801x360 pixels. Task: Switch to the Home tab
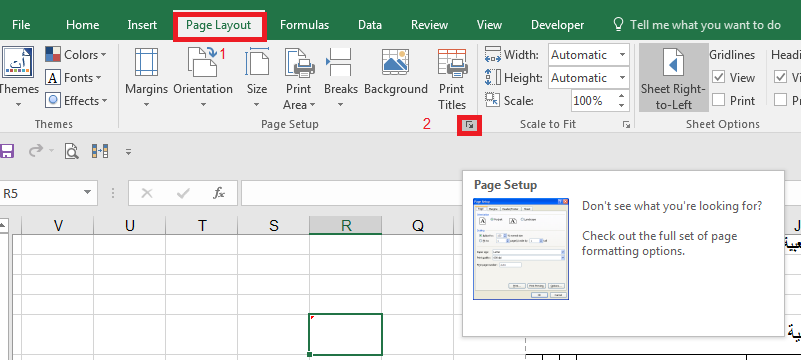pyautogui.click(x=82, y=25)
